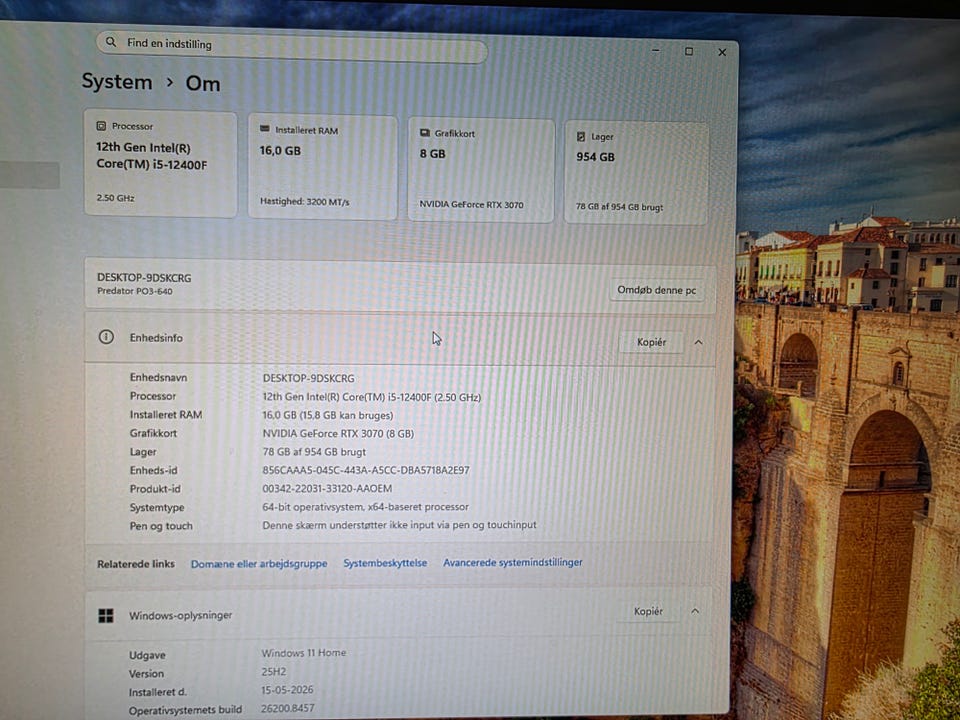Click 'NVIDIA GeForce RTX 3070 (8 GB)' value
This screenshot has height=720, width=960.
point(338,433)
